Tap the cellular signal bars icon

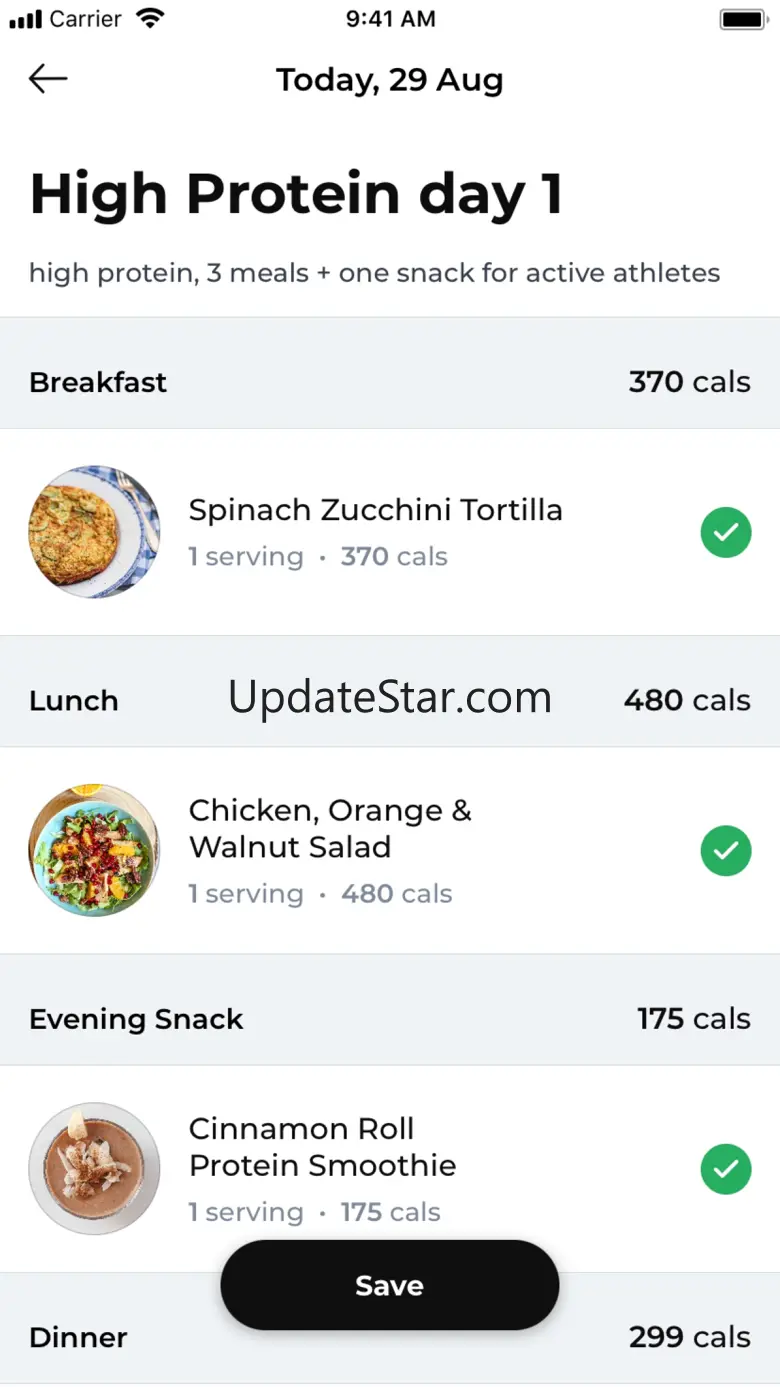(x=25, y=19)
